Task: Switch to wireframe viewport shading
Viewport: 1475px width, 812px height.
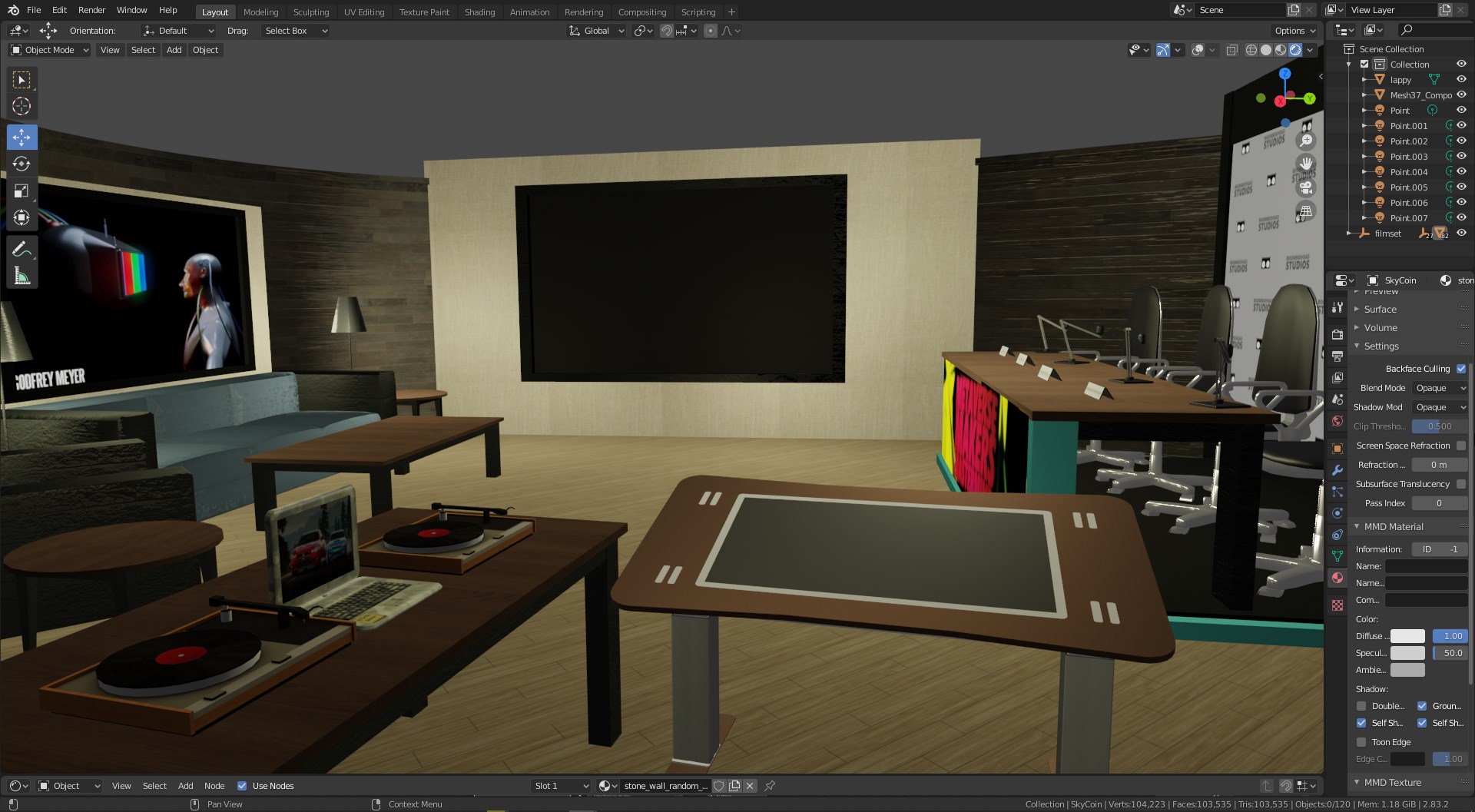Action: click(x=1251, y=50)
